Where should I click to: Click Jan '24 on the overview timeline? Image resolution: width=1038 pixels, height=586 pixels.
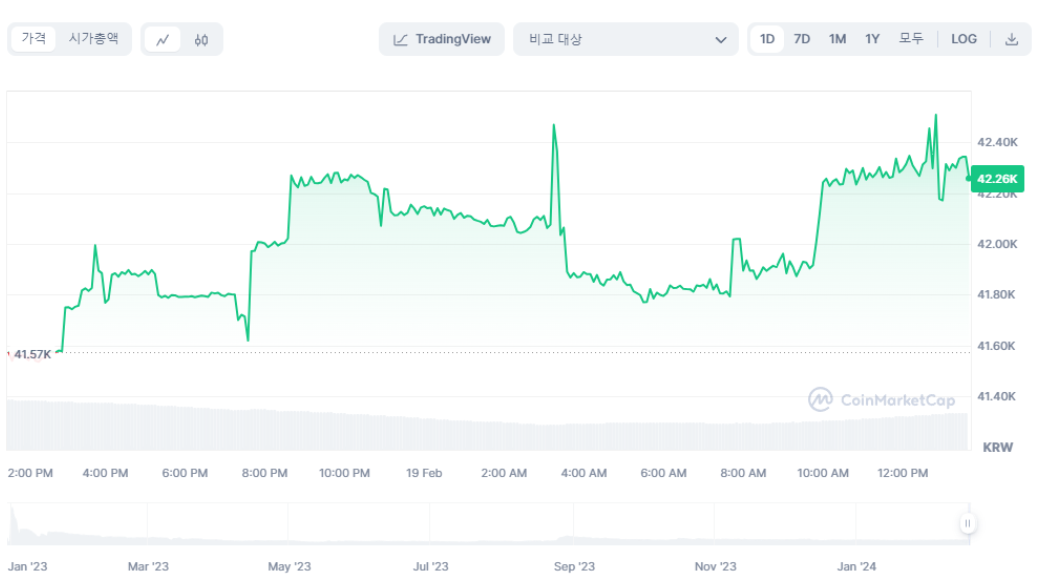click(x=856, y=566)
